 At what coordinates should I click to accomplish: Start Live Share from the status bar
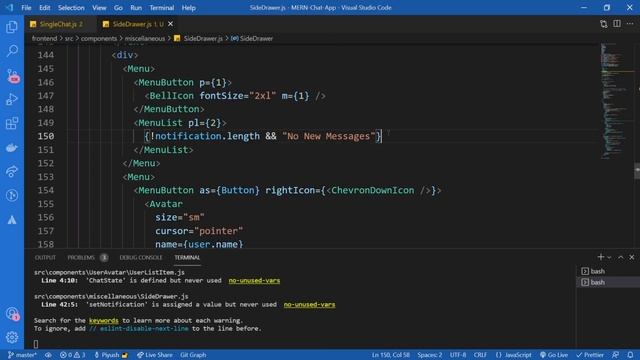click(154, 355)
